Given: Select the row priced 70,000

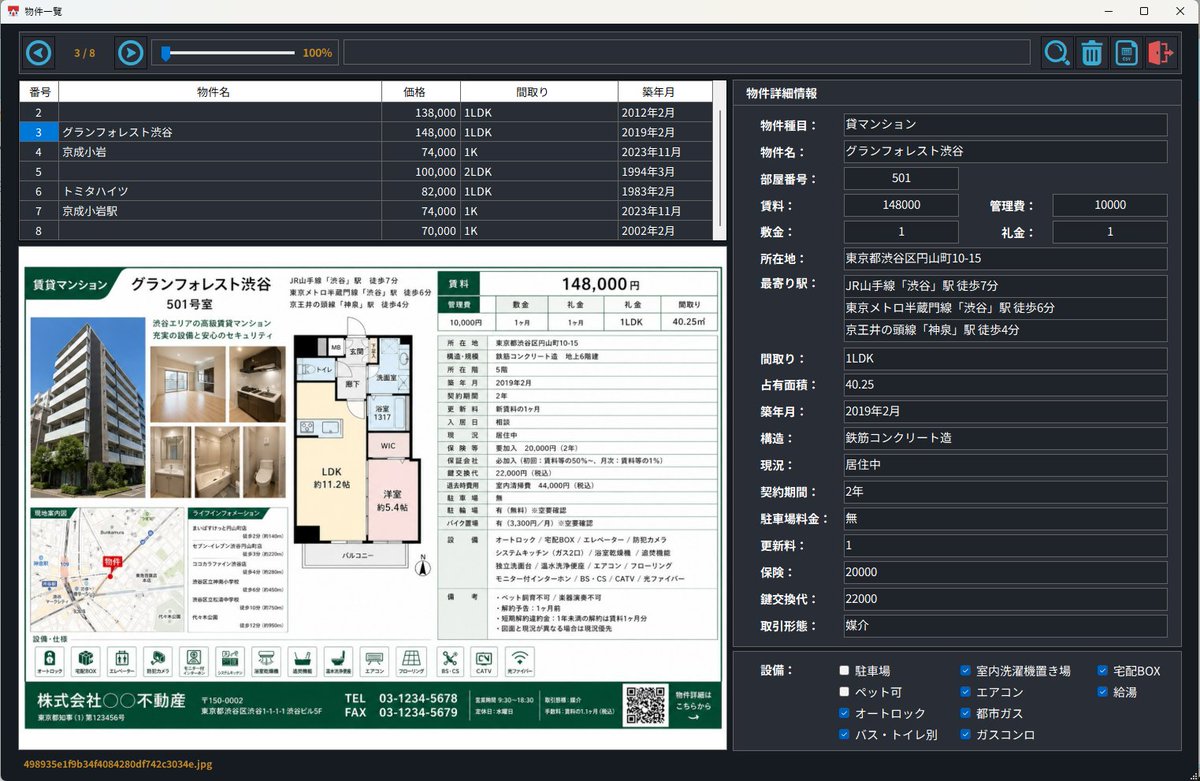Looking at the screenshot, I should pyautogui.click(x=366, y=231).
